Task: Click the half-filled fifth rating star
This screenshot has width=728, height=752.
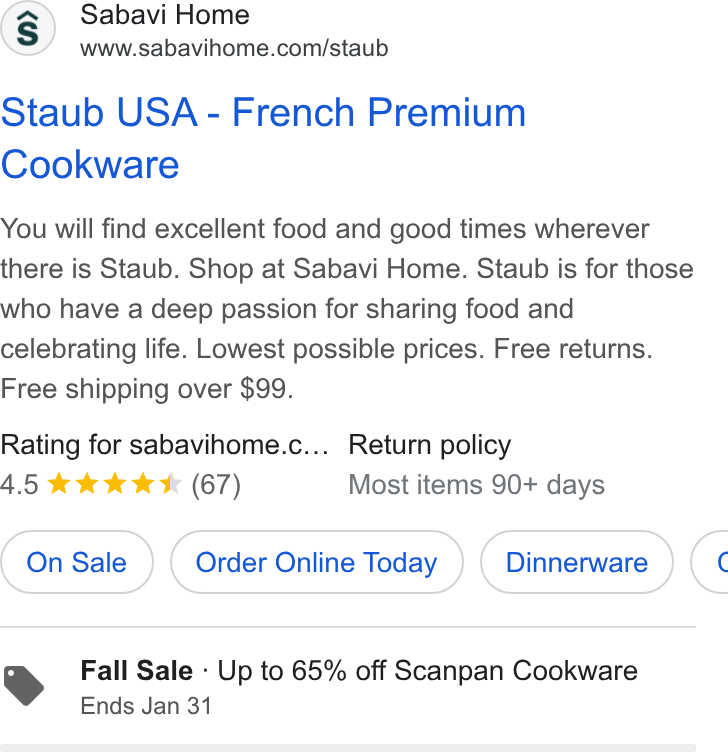Action: pyautogui.click(x=171, y=484)
